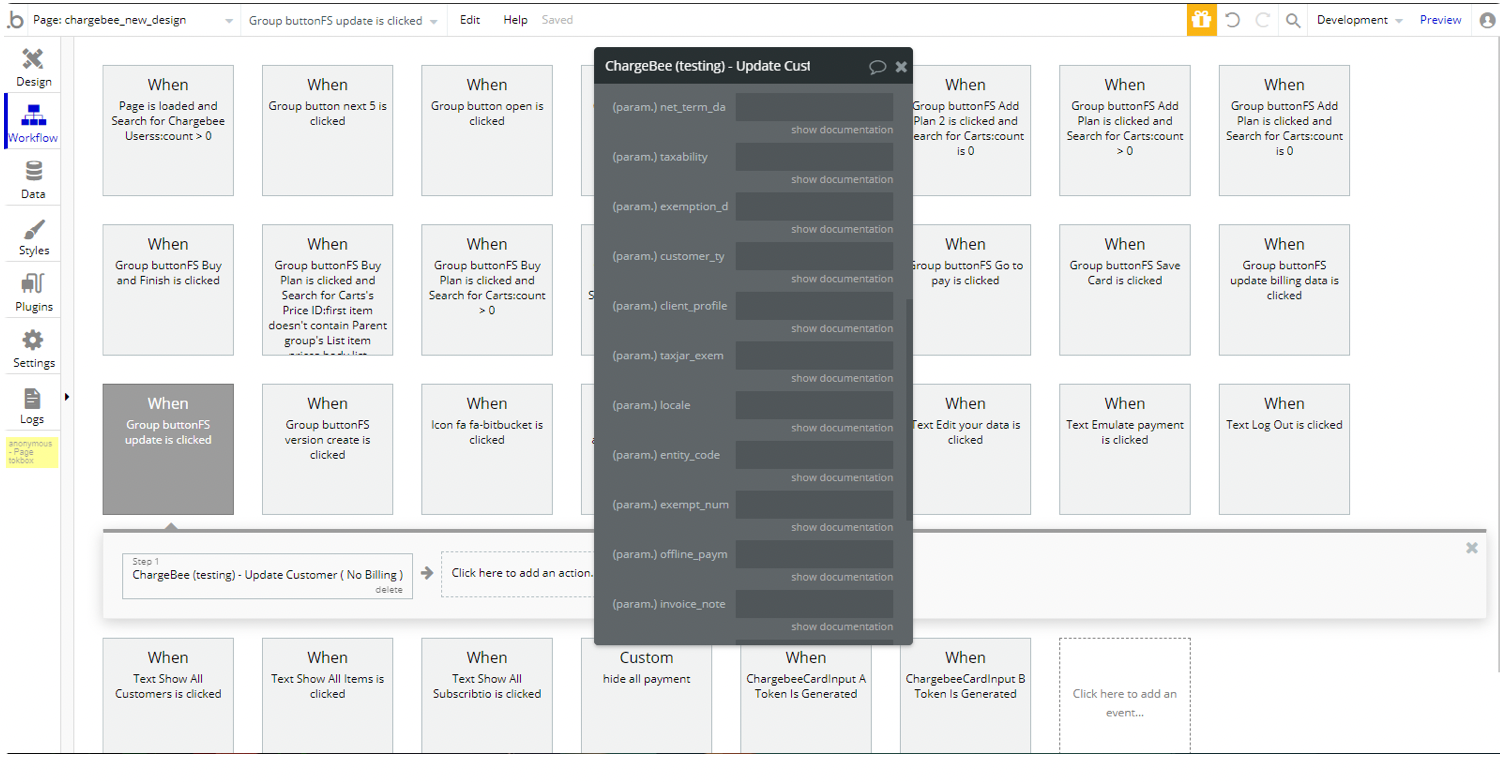
Task: Open the Workflow tab in sidebar
Action: [x=33, y=122]
